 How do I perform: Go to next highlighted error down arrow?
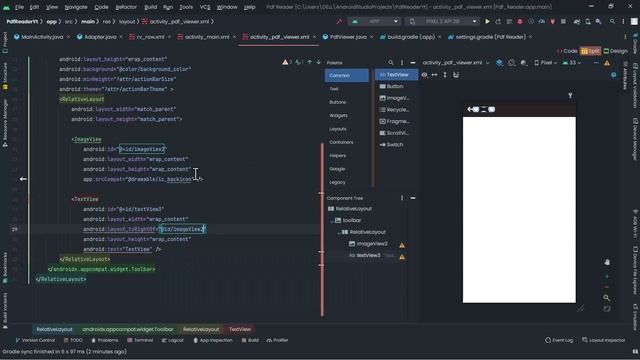(x=318, y=62)
